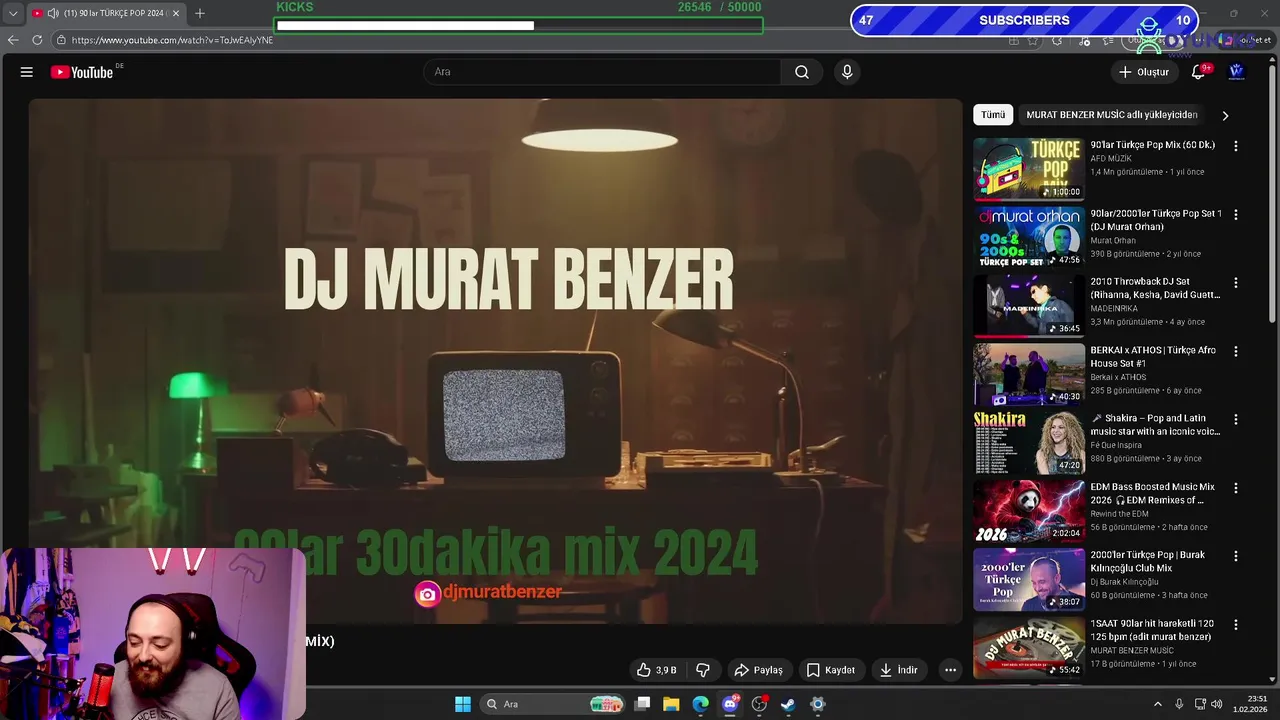Show hidden system tray icons
Image resolution: width=1280 pixels, height=720 pixels.
pyautogui.click(x=1158, y=704)
